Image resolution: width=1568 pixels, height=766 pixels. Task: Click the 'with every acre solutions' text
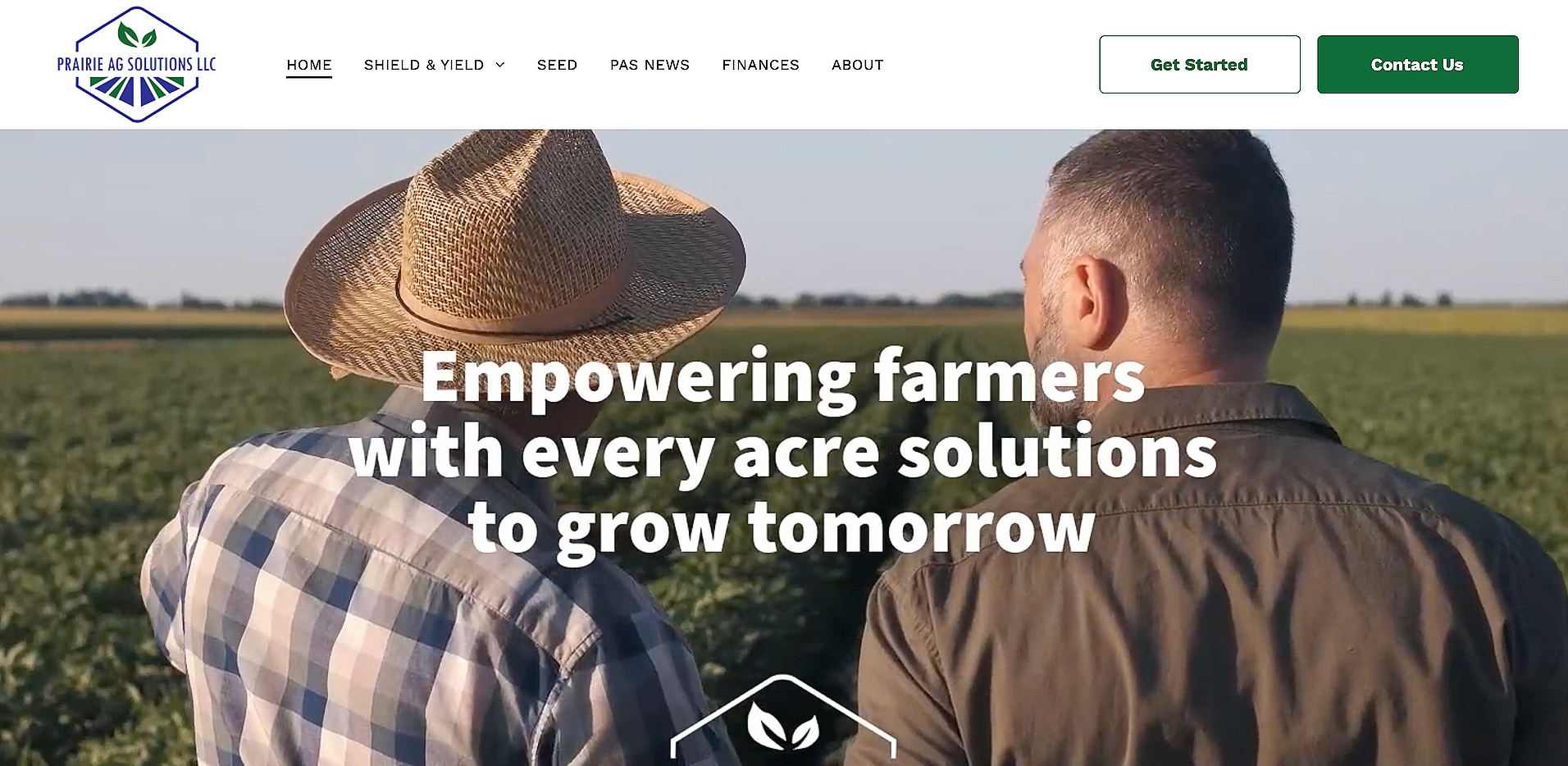782,453
